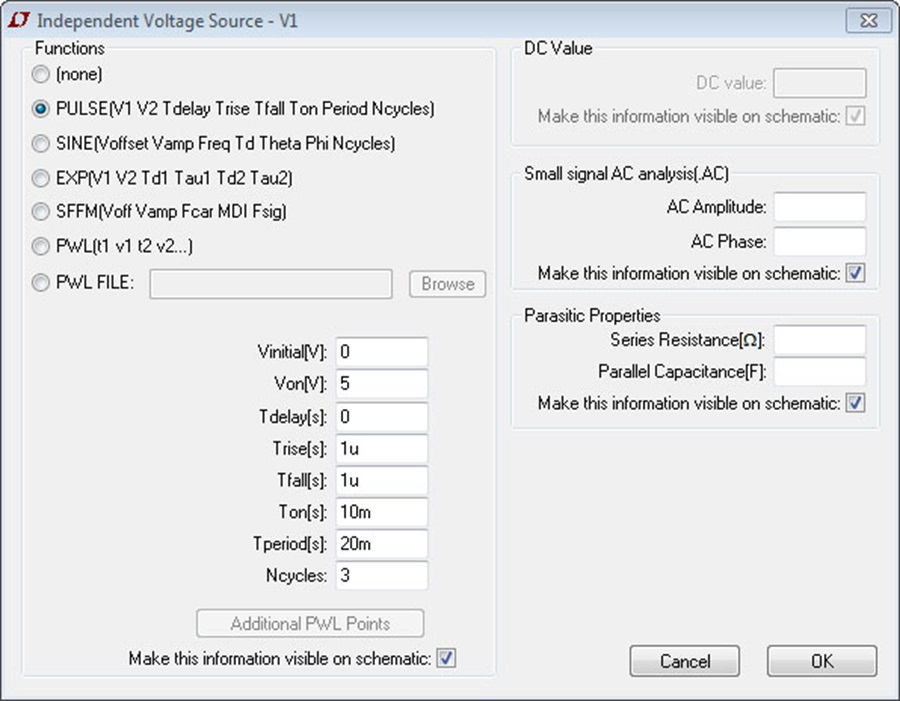Click the LTspice logo icon in title bar

[18, 20]
